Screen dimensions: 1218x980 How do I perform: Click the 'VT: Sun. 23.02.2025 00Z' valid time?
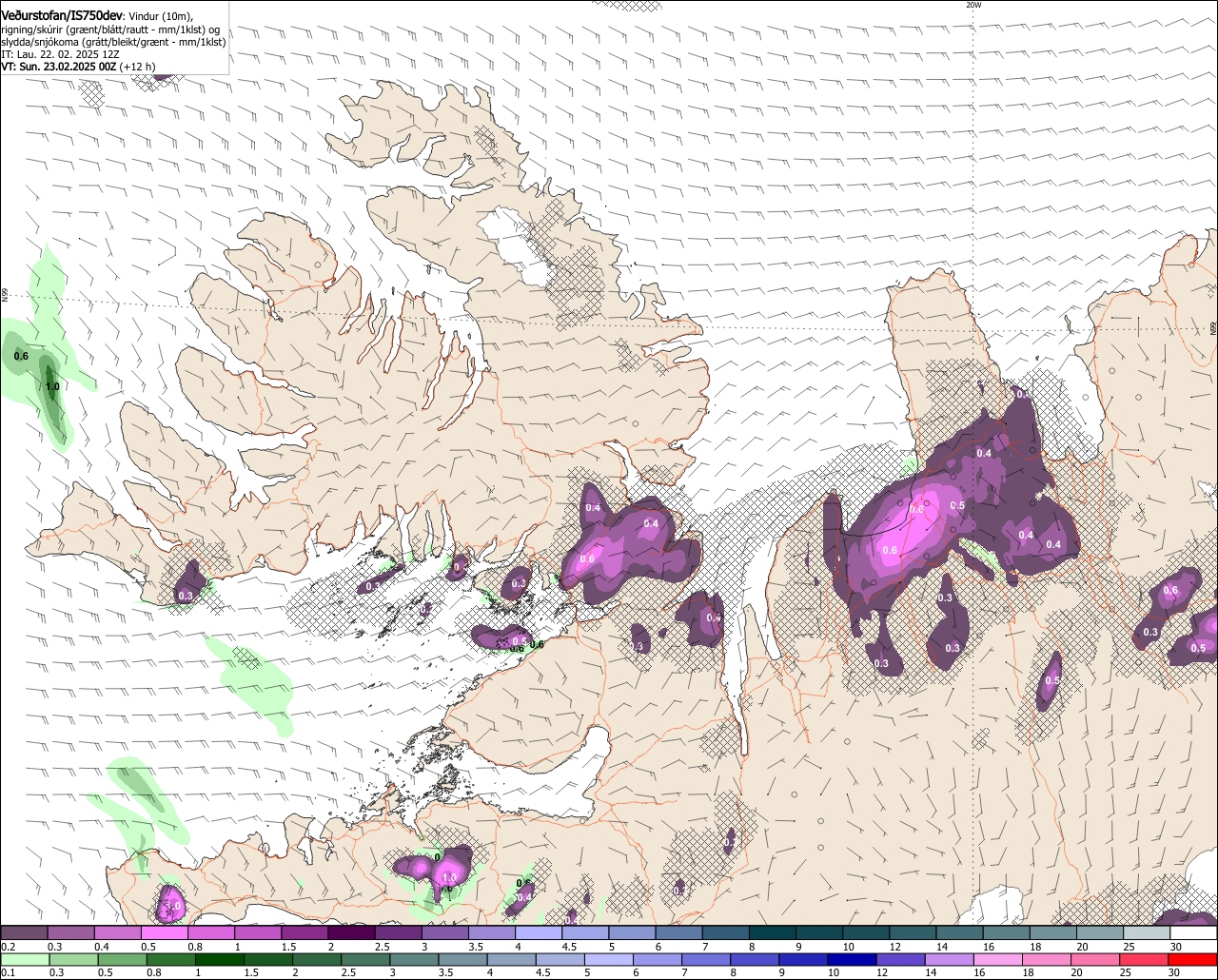[59, 67]
